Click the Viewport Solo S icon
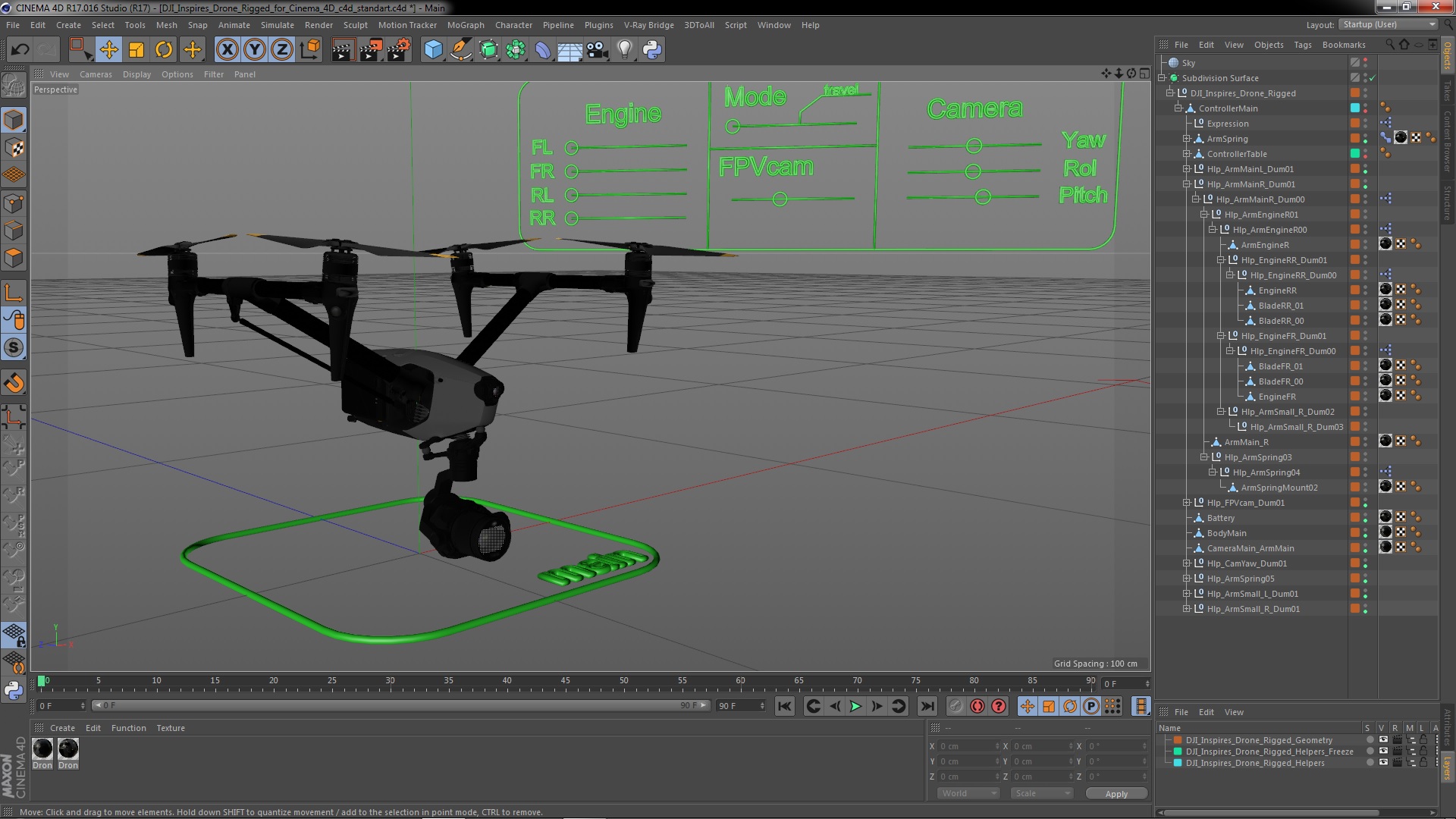 coord(14,348)
